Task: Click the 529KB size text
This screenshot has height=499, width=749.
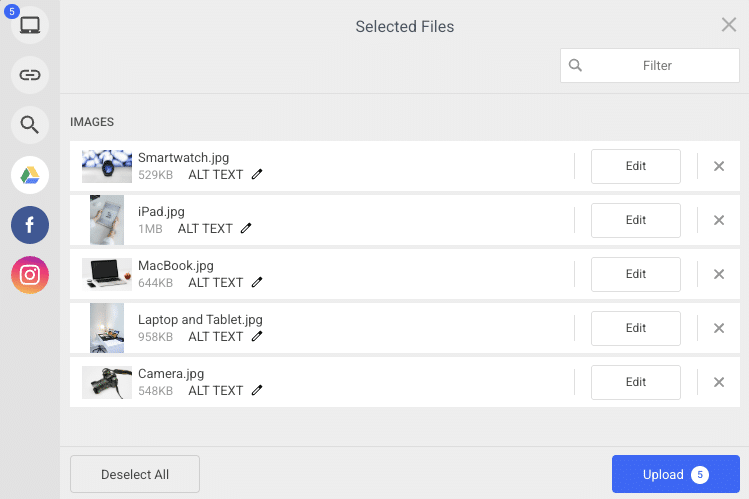Action: click(155, 175)
